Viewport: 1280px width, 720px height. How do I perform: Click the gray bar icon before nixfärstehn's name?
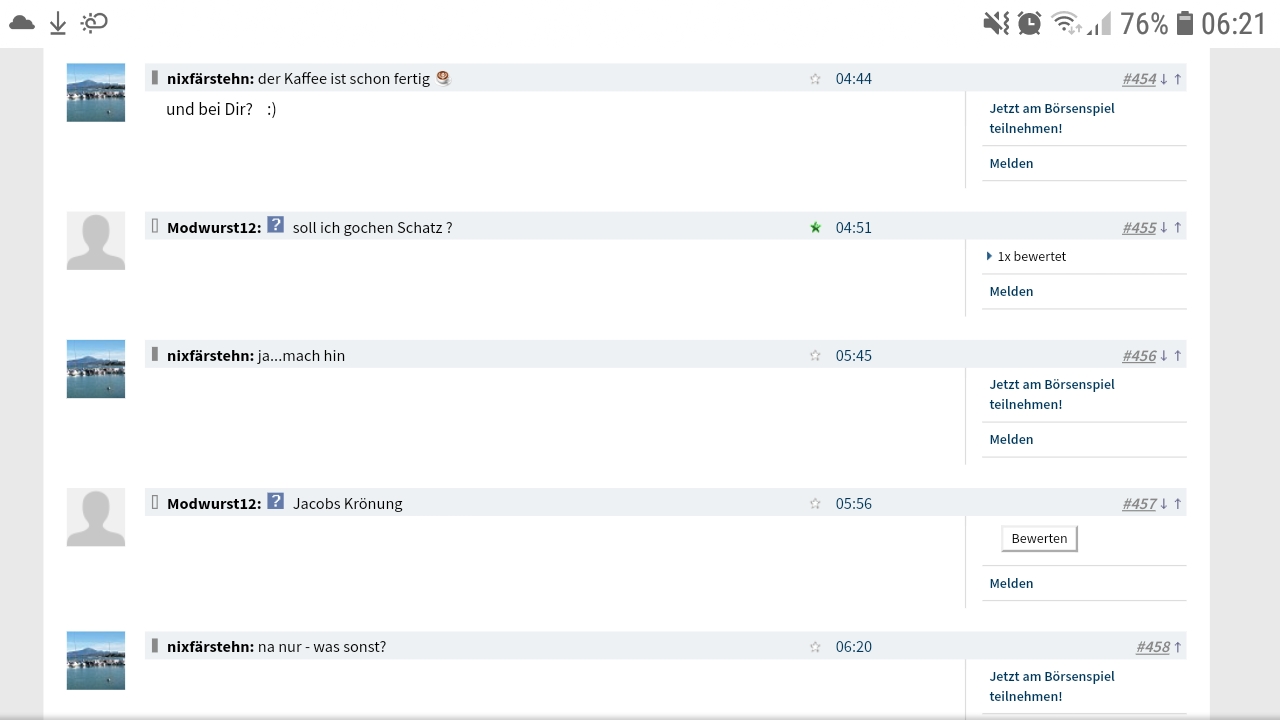(155, 77)
